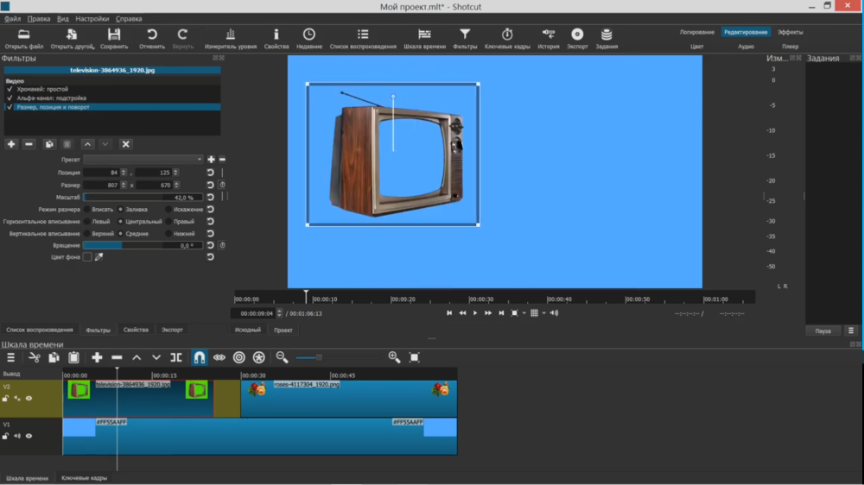Open the Пресет dropdown
Viewport: 864px width, 485px height.
click(x=143, y=159)
